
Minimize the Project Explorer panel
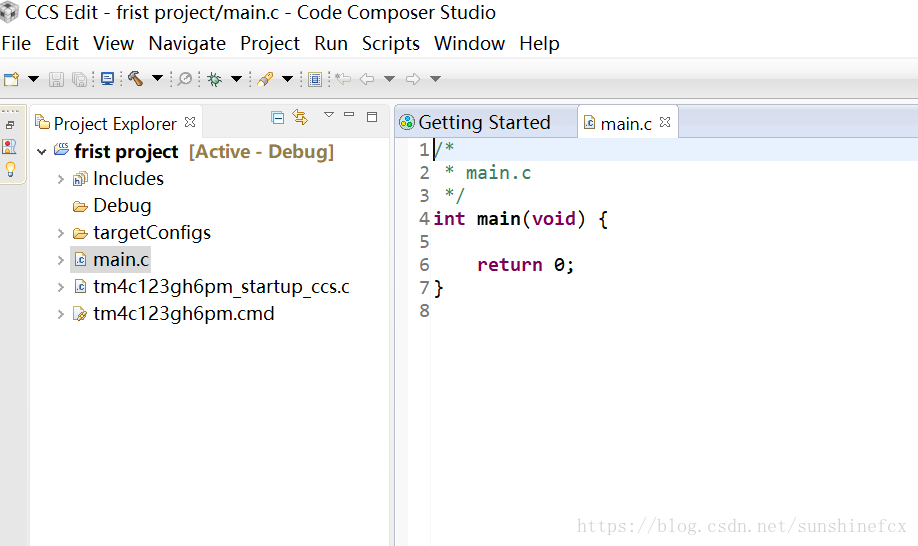click(x=349, y=115)
